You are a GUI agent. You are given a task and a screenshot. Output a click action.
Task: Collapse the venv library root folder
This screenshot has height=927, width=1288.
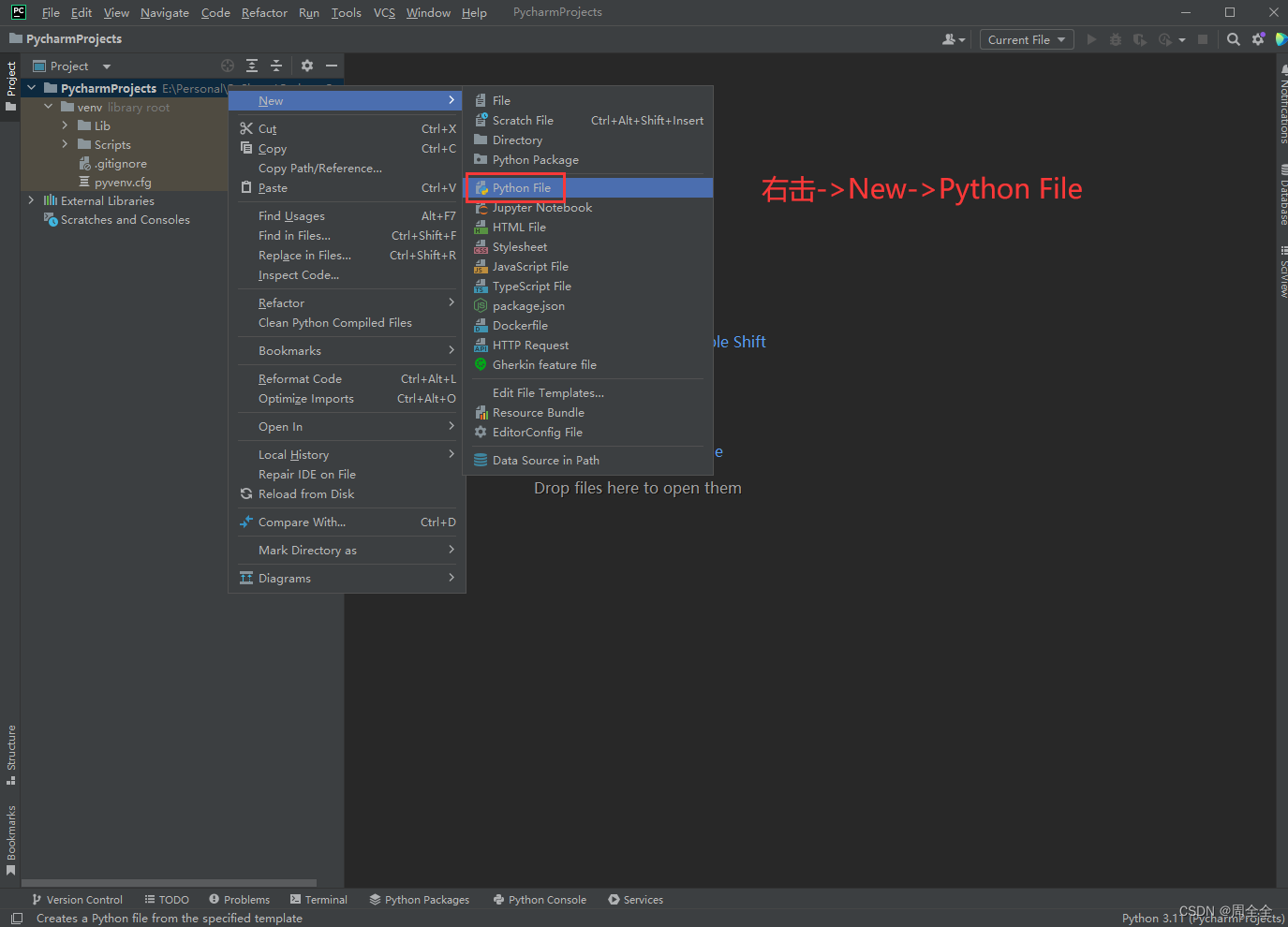(49, 107)
